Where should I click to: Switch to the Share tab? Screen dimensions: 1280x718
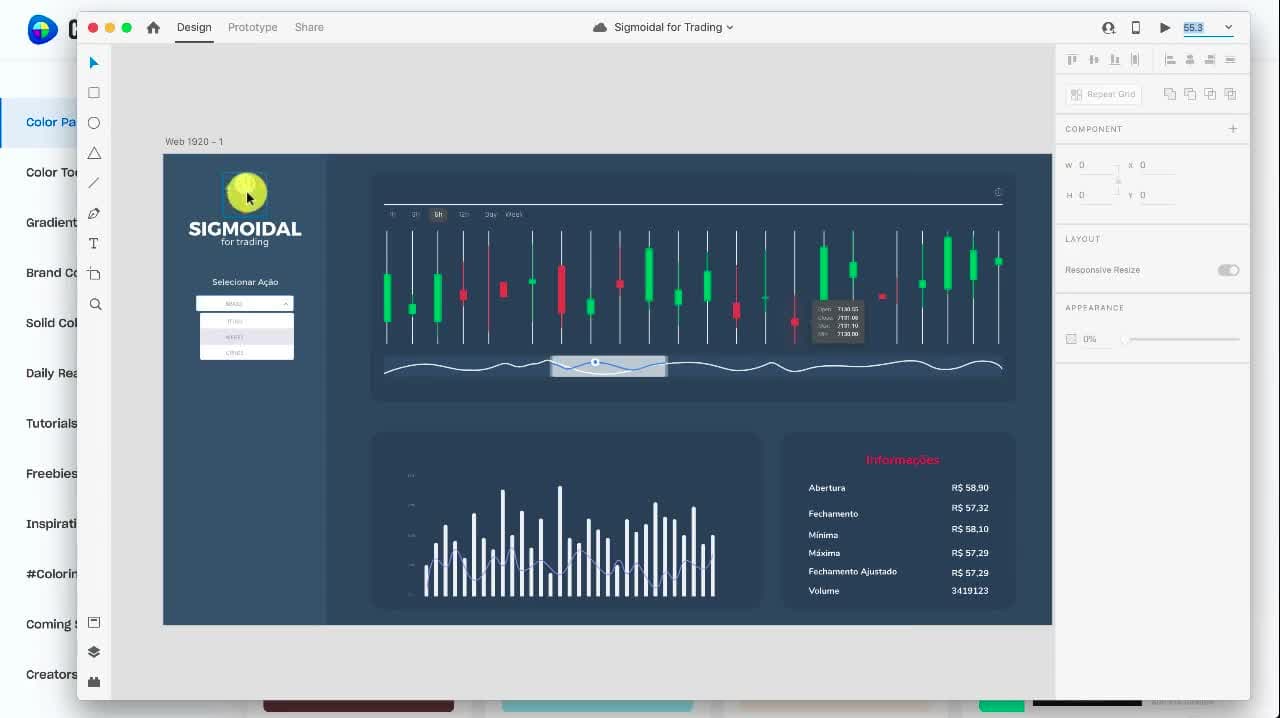pyautogui.click(x=309, y=28)
